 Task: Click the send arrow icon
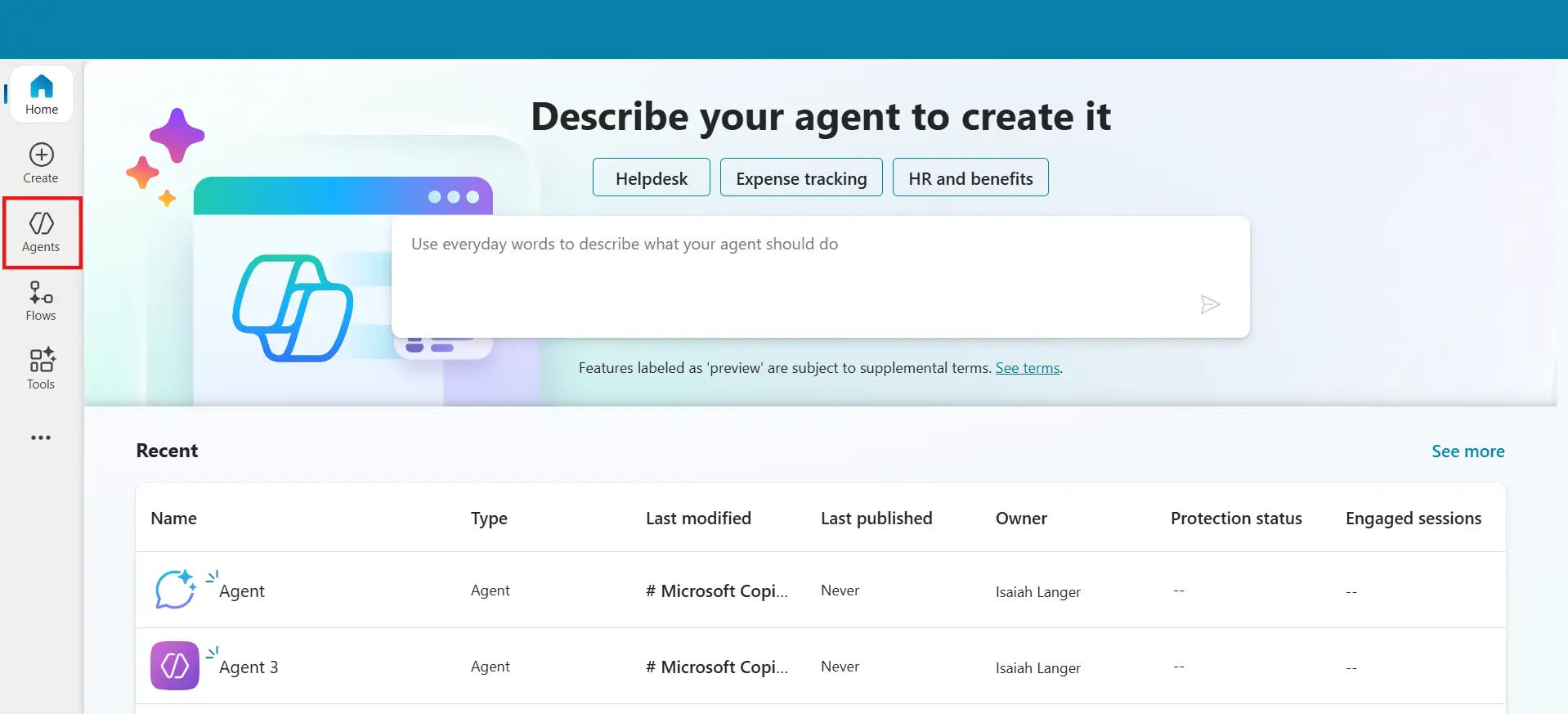(1210, 305)
